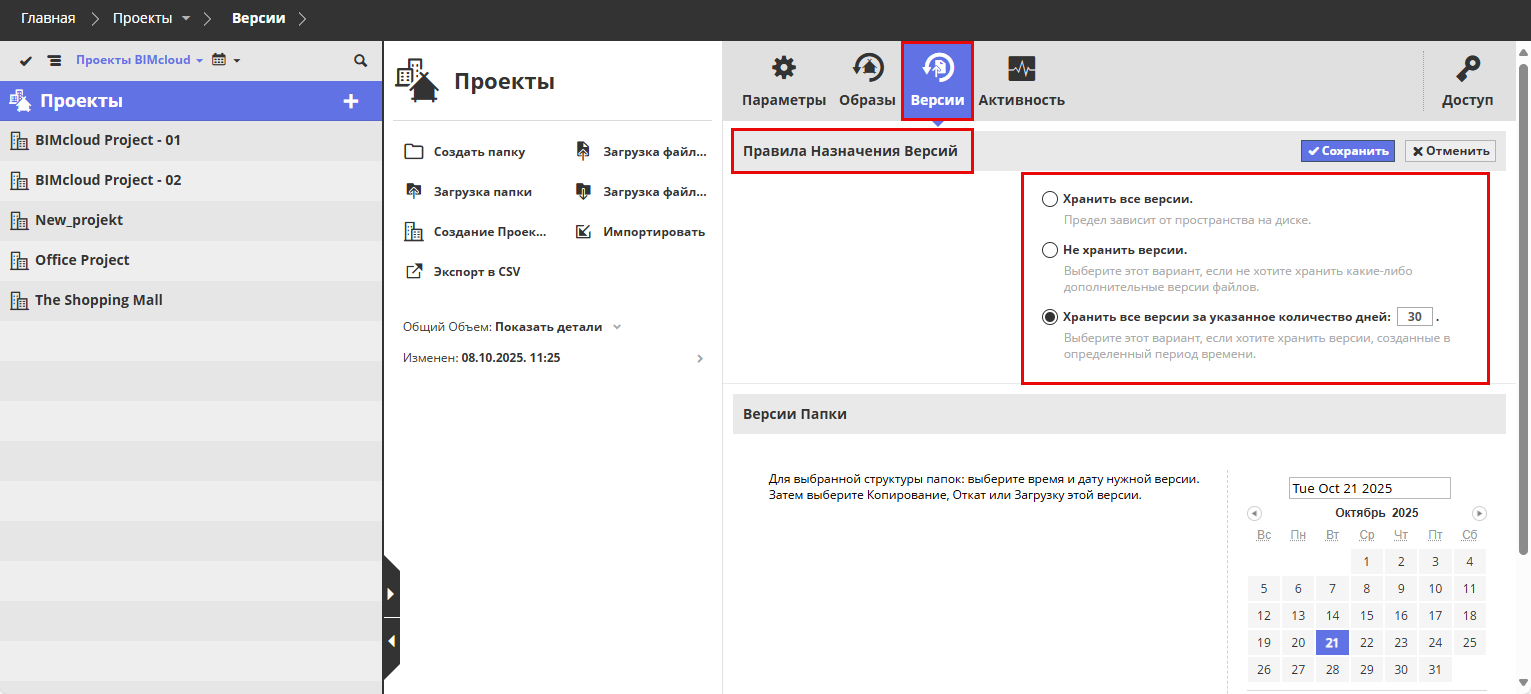This screenshot has height=694, width=1531.
Task: Click the plus icon to add project
Action: click(351, 101)
